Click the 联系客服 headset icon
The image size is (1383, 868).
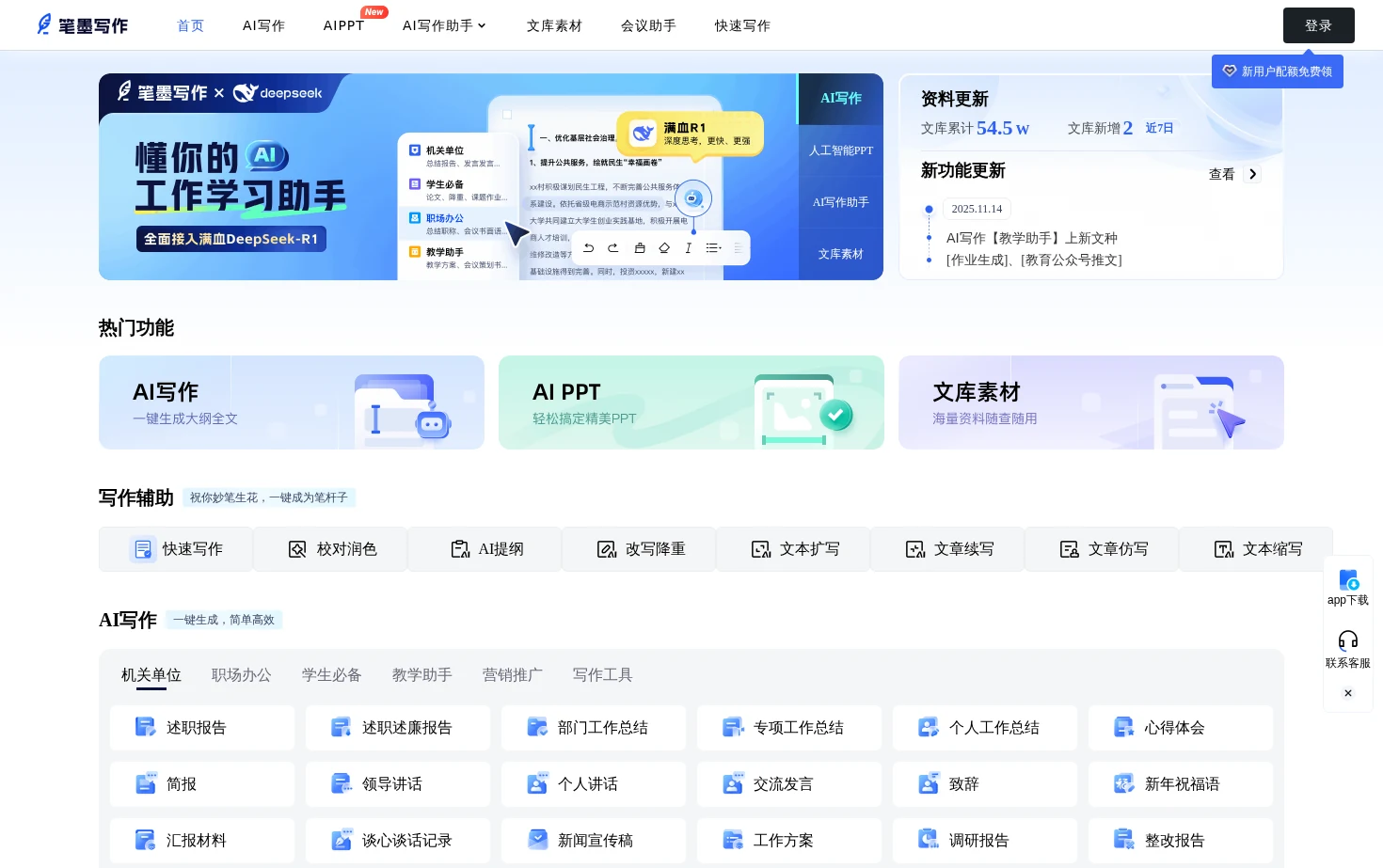(x=1348, y=640)
